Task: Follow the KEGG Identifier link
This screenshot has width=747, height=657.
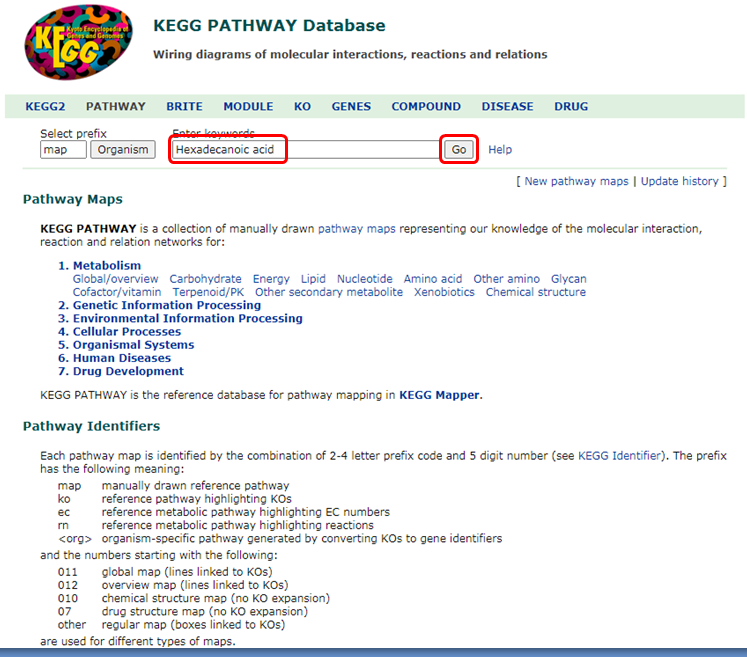Action: point(619,455)
